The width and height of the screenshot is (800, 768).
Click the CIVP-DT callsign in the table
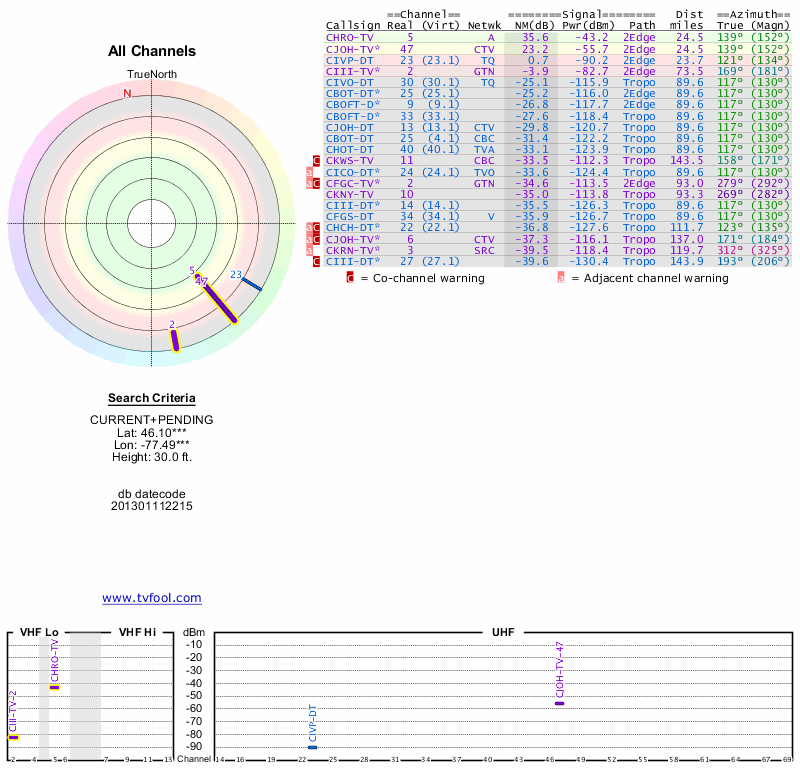tap(349, 59)
